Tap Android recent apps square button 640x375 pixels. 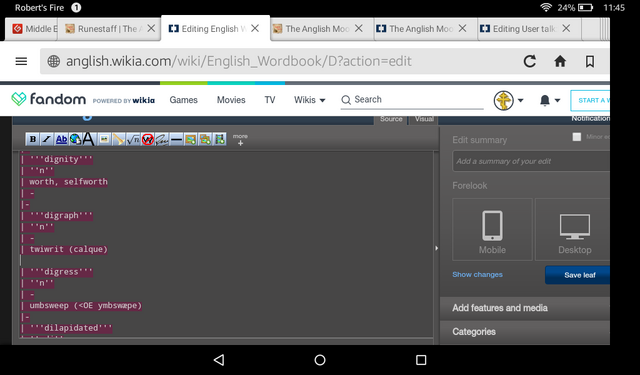click(421, 360)
